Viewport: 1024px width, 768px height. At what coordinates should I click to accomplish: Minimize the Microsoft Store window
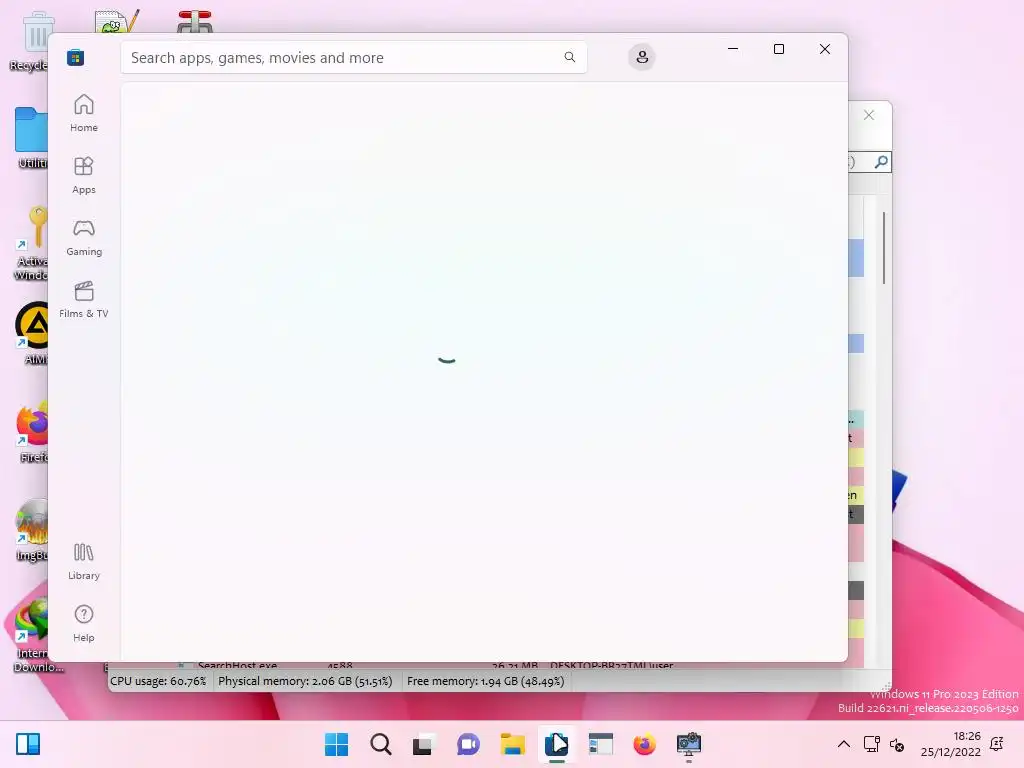(x=733, y=49)
